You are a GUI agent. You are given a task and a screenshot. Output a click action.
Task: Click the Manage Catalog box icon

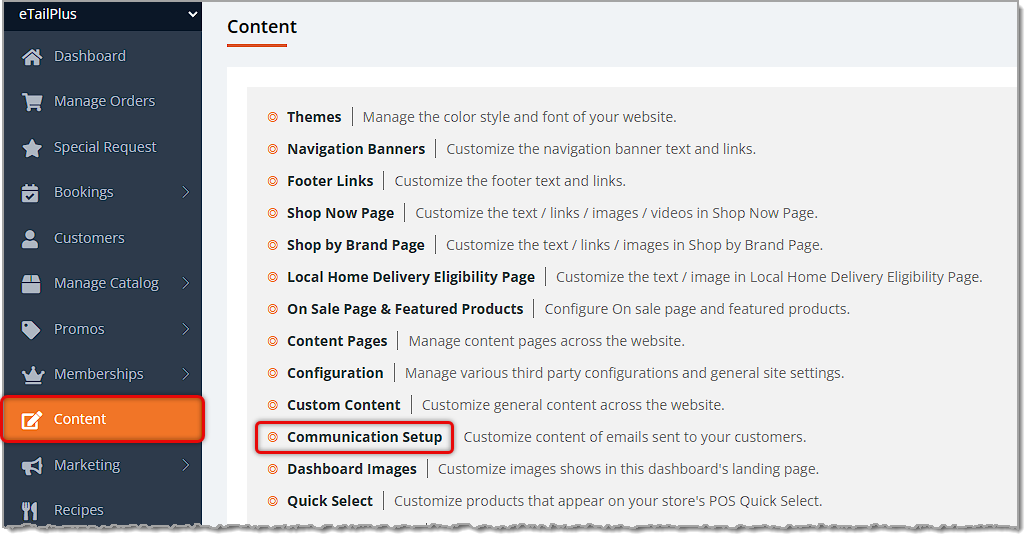point(31,283)
